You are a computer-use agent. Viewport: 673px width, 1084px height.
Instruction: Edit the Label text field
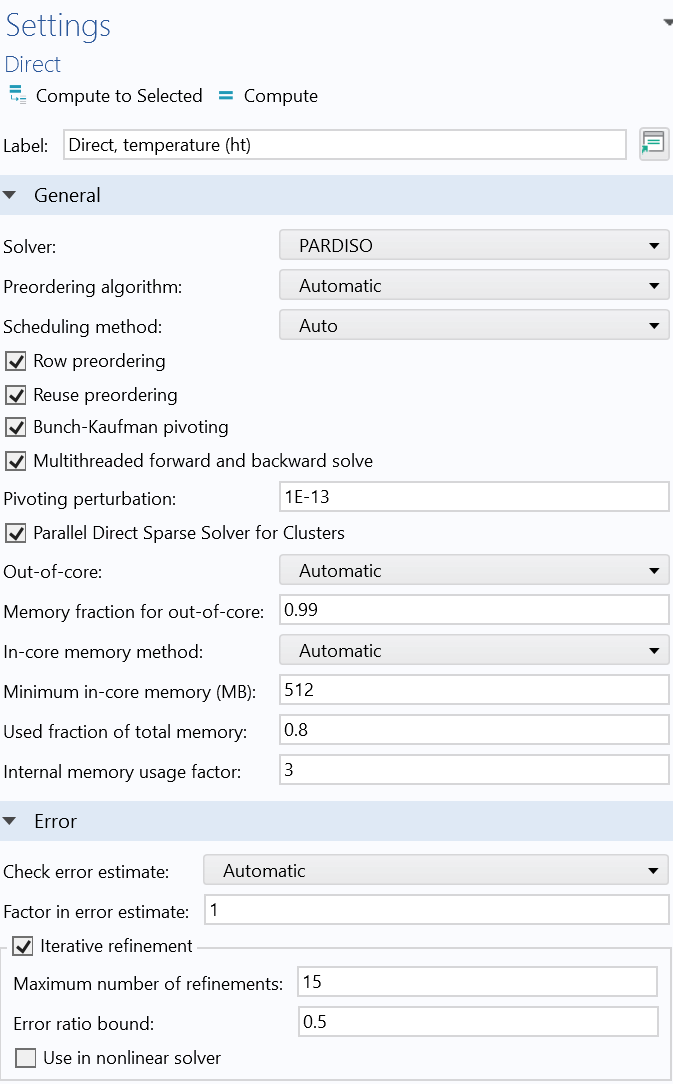coord(344,145)
